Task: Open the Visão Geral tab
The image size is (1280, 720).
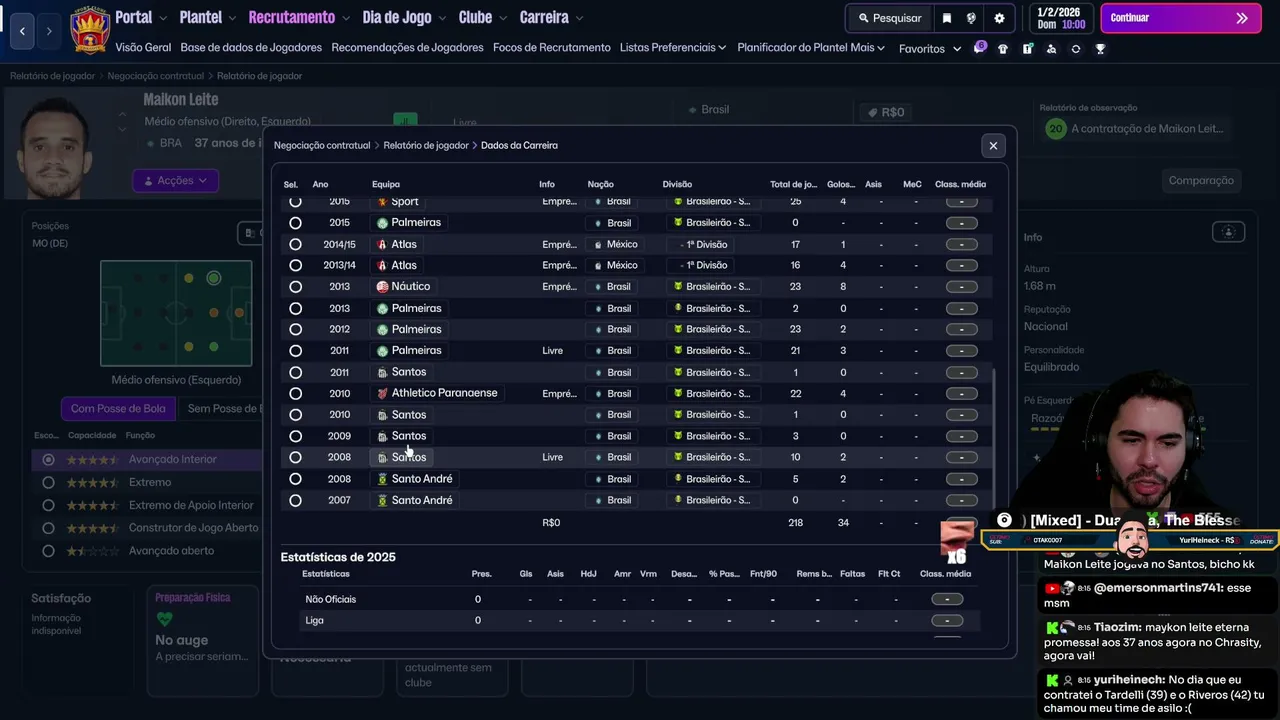Action: tap(143, 48)
